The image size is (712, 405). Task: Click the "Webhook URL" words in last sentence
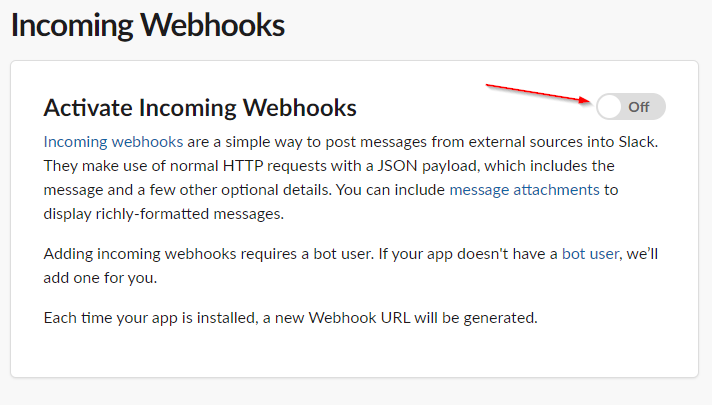coord(359,317)
